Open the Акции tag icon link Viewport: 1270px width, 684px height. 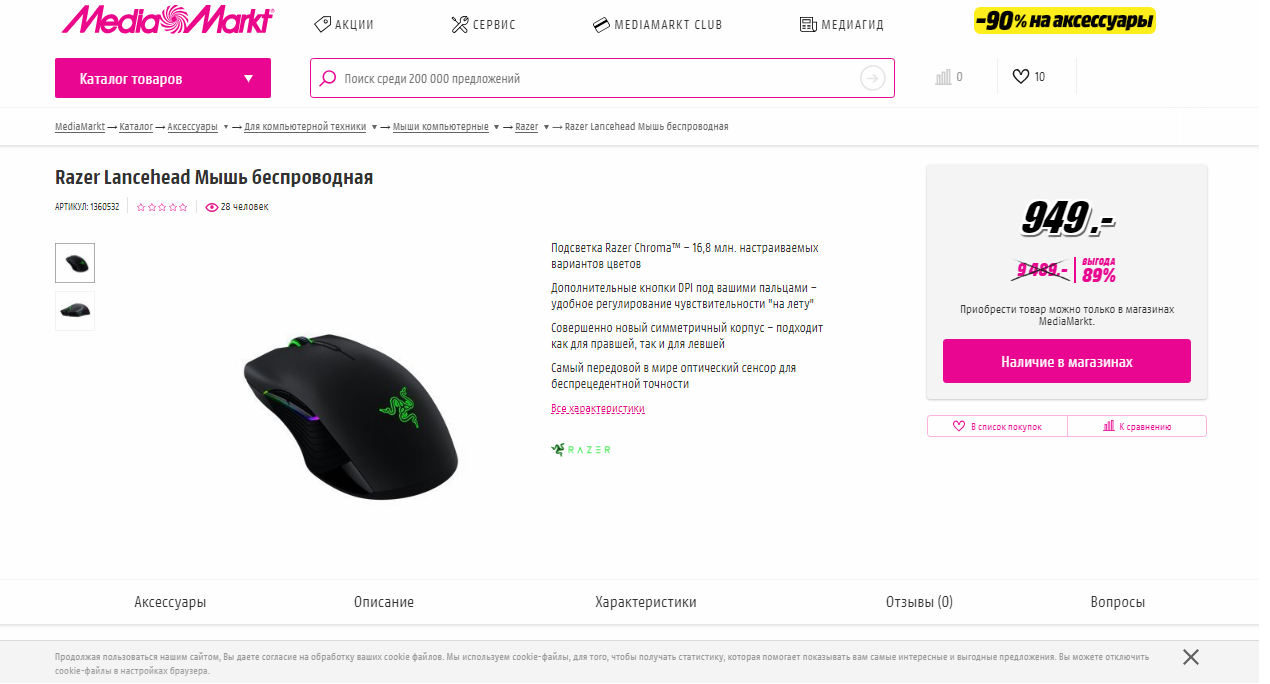click(322, 24)
